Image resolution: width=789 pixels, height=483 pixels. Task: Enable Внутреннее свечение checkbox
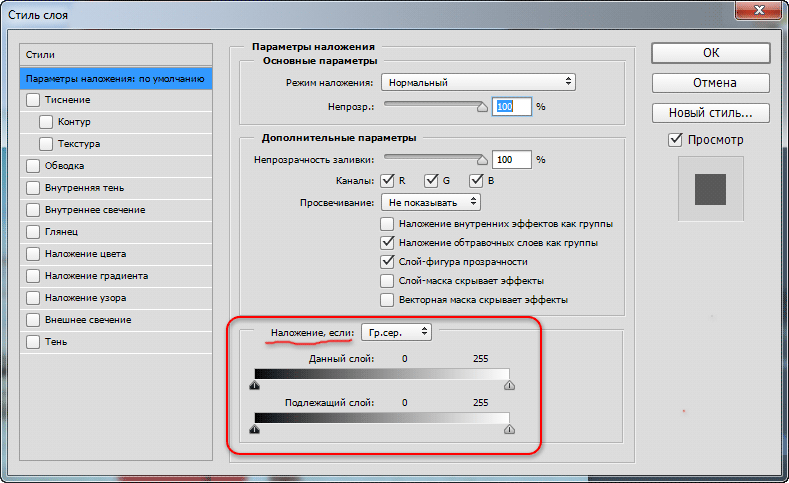point(33,210)
